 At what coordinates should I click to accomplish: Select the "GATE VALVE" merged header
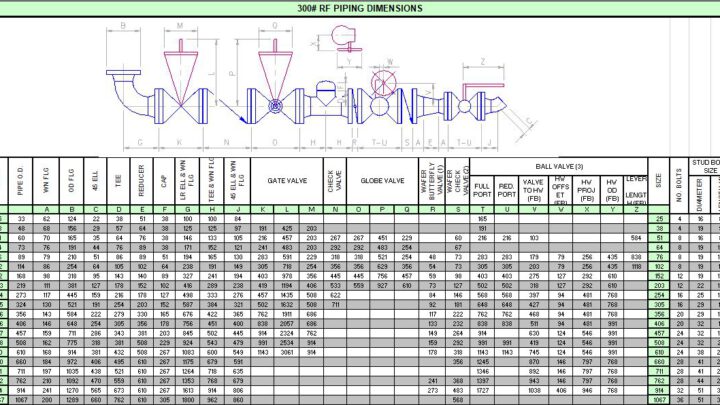(x=287, y=181)
